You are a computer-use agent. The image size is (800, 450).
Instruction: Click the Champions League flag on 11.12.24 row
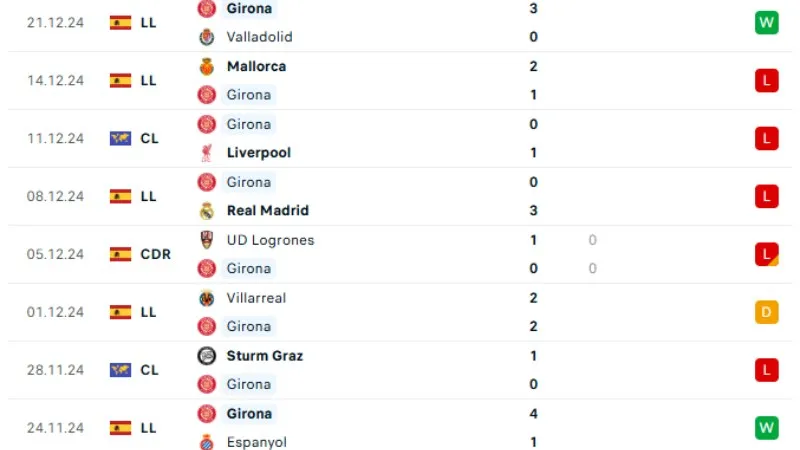tap(120, 139)
